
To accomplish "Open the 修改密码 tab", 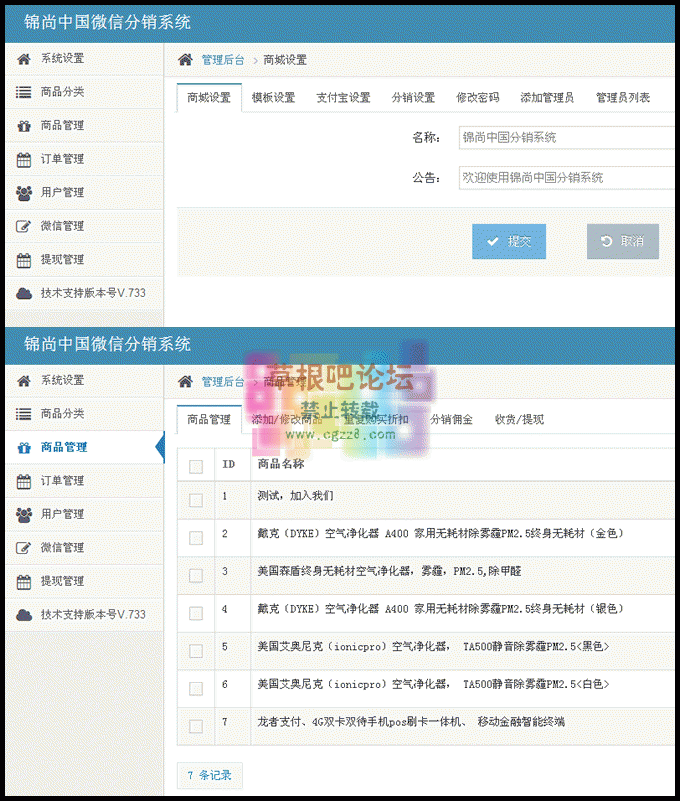I will point(478,98).
